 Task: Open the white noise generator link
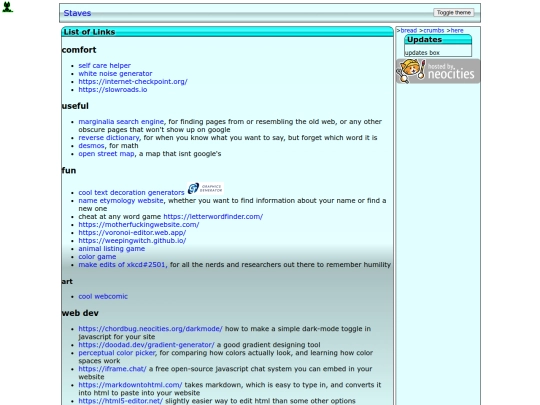[x=115, y=73]
